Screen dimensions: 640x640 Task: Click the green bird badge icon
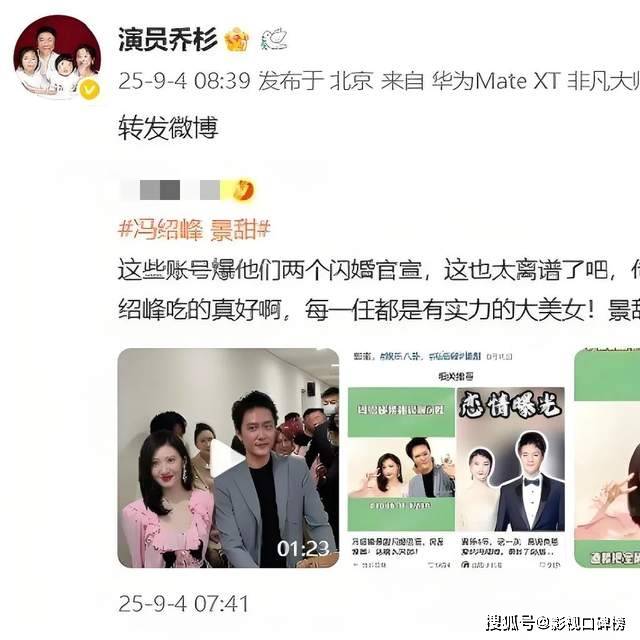pos(274,39)
